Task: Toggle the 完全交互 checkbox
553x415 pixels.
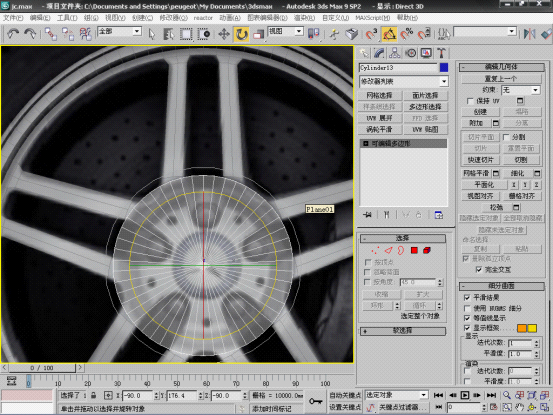Action: [479, 270]
